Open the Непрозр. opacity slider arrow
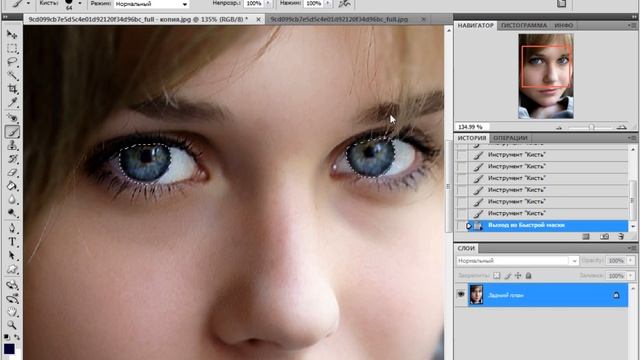The image size is (640, 360). point(268,4)
